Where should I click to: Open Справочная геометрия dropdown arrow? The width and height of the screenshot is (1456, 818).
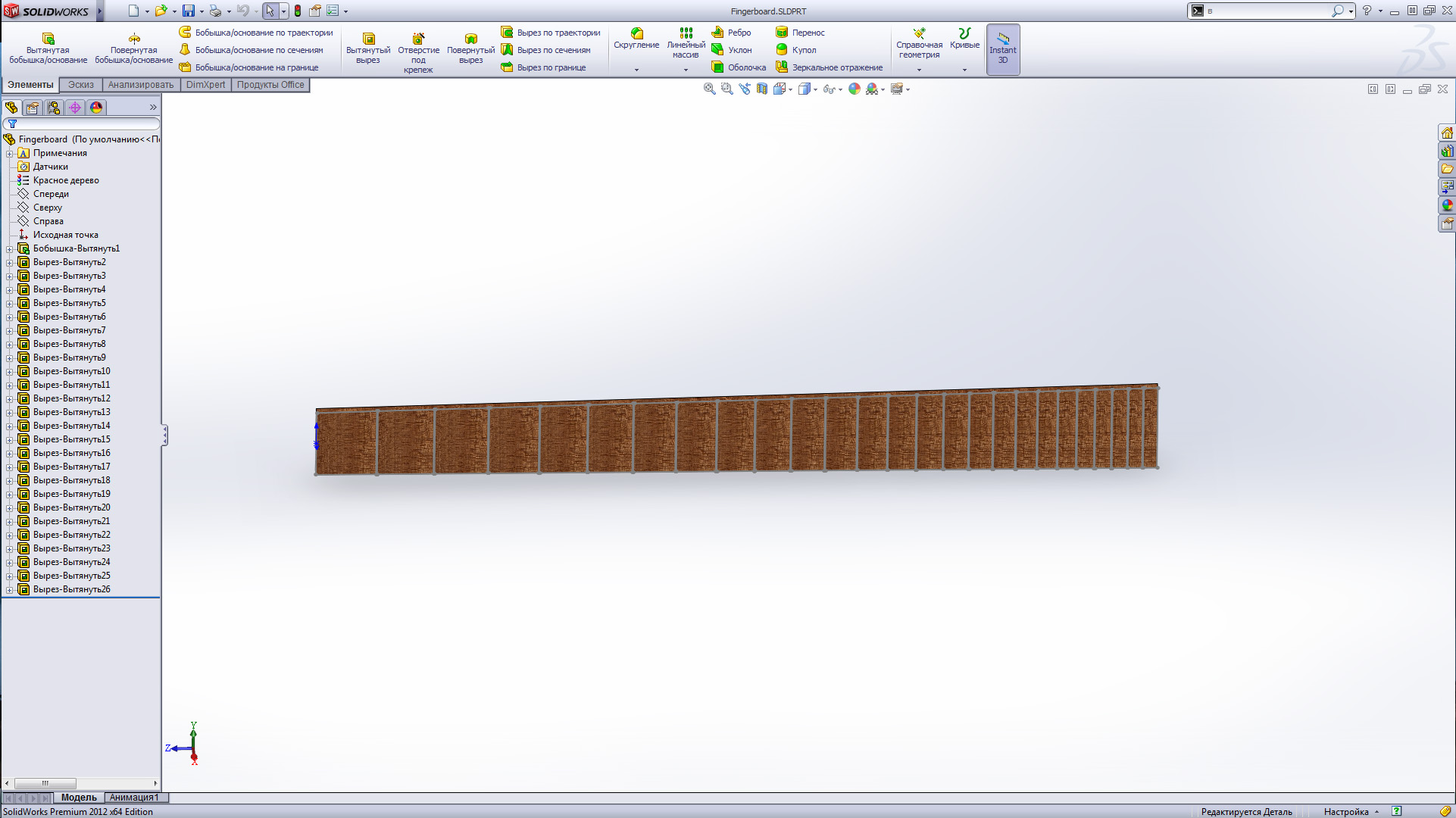coord(919,70)
